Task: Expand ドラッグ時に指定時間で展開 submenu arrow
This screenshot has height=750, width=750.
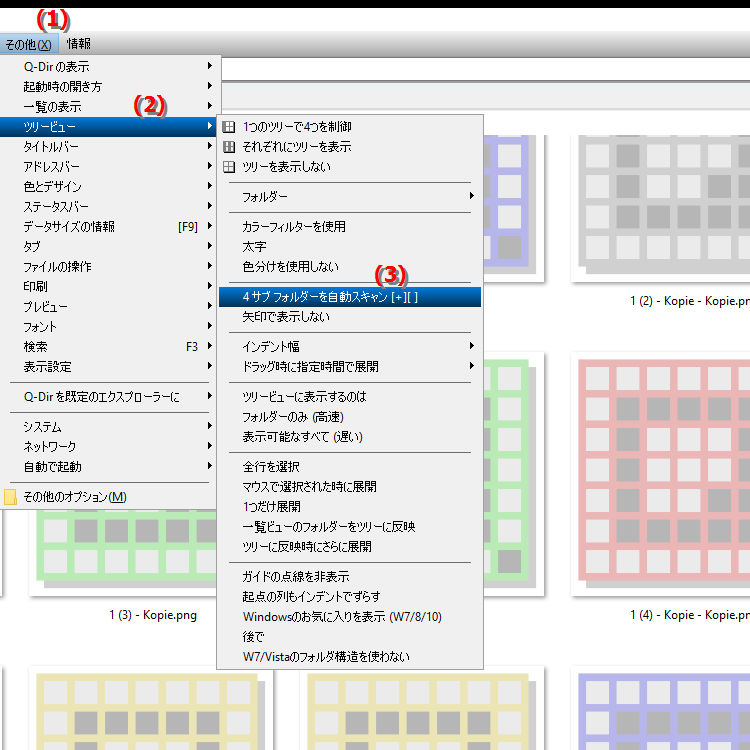Action: pyautogui.click(x=472, y=366)
